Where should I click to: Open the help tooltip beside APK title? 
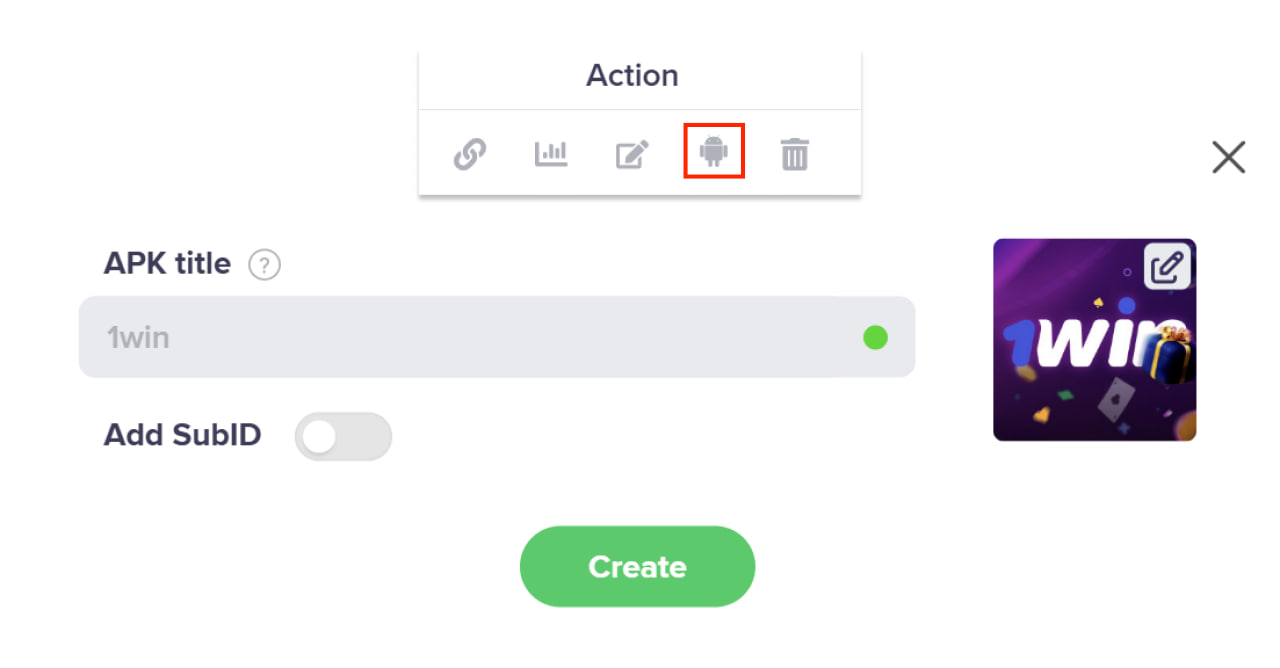click(x=264, y=265)
